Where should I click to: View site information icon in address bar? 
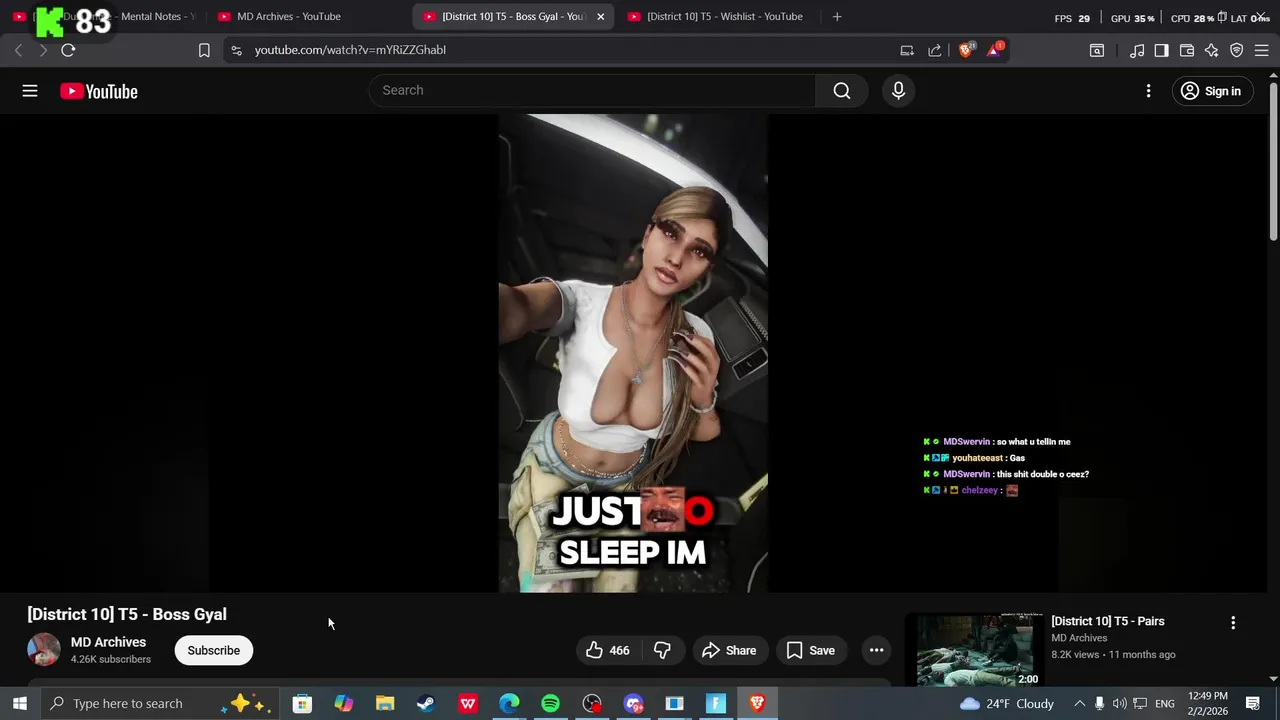(236, 50)
